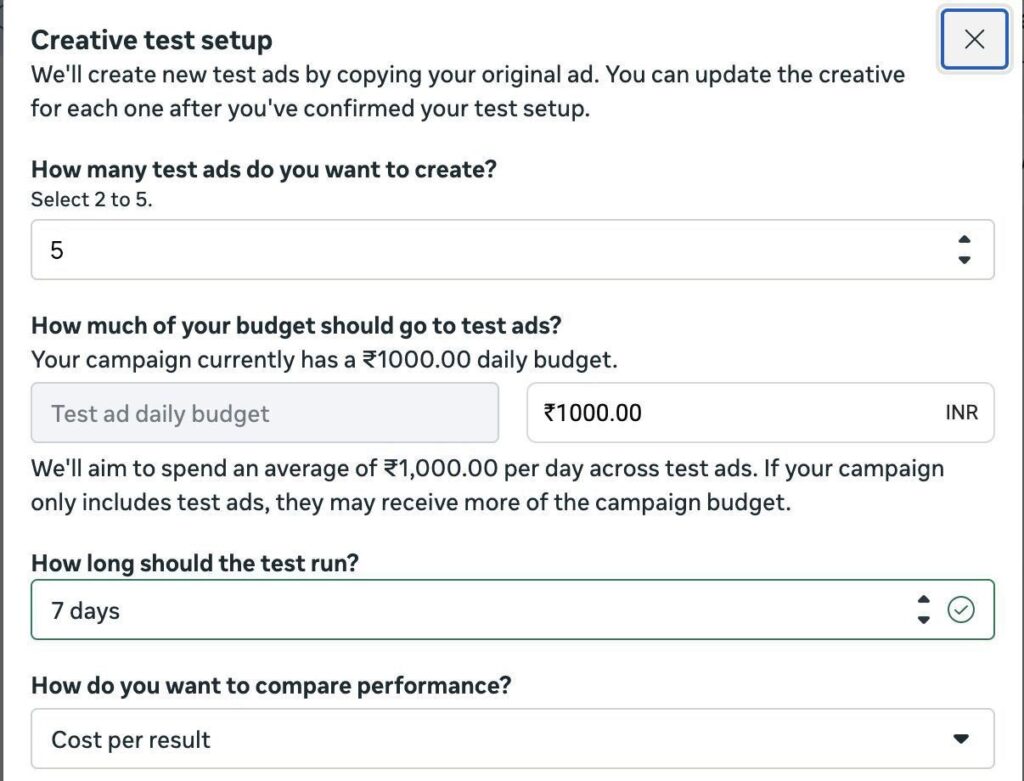This screenshot has width=1024, height=781.
Task: Click the caret arrow beside Cost per result
Action: coord(961,740)
